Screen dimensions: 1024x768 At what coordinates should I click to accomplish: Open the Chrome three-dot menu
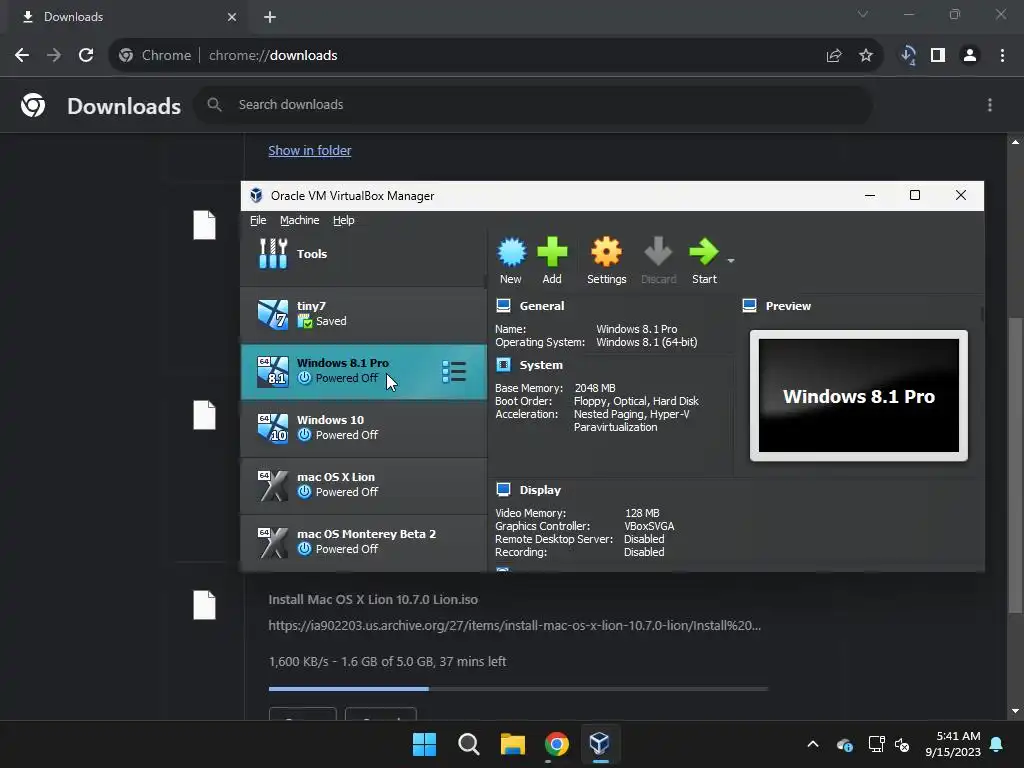(x=1002, y=56)
